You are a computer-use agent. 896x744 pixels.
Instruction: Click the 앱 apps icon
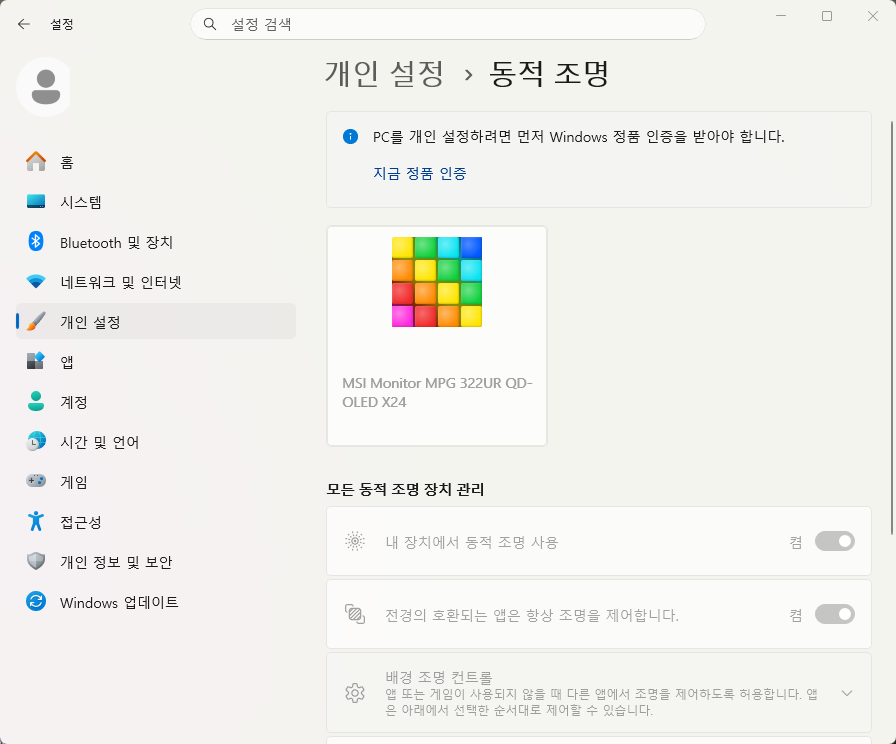click(x=36, y=361)
